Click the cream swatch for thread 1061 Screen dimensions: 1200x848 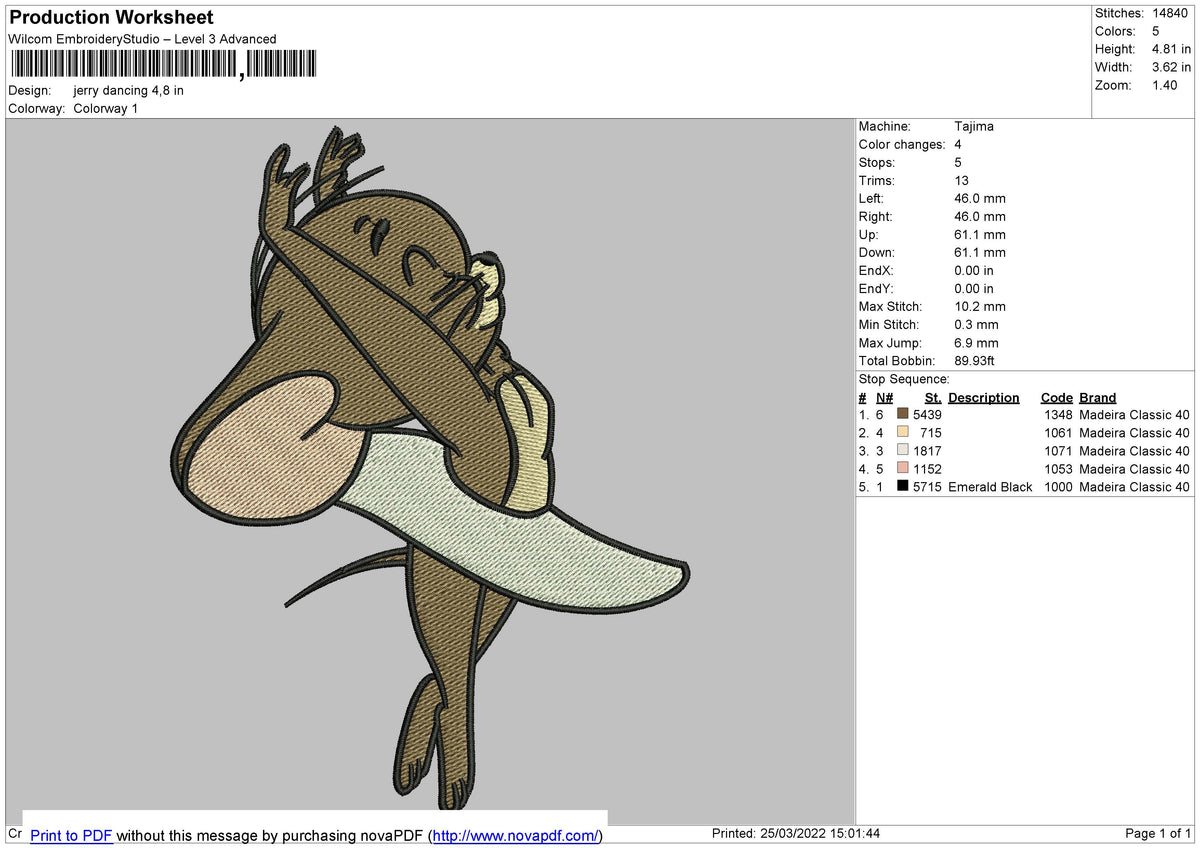[x=903, y=432]
